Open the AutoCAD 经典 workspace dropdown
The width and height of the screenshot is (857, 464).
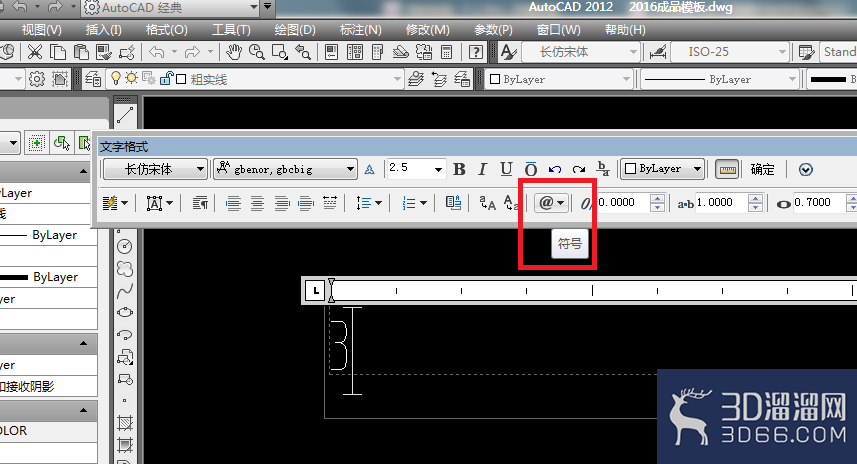click(171, 8)
